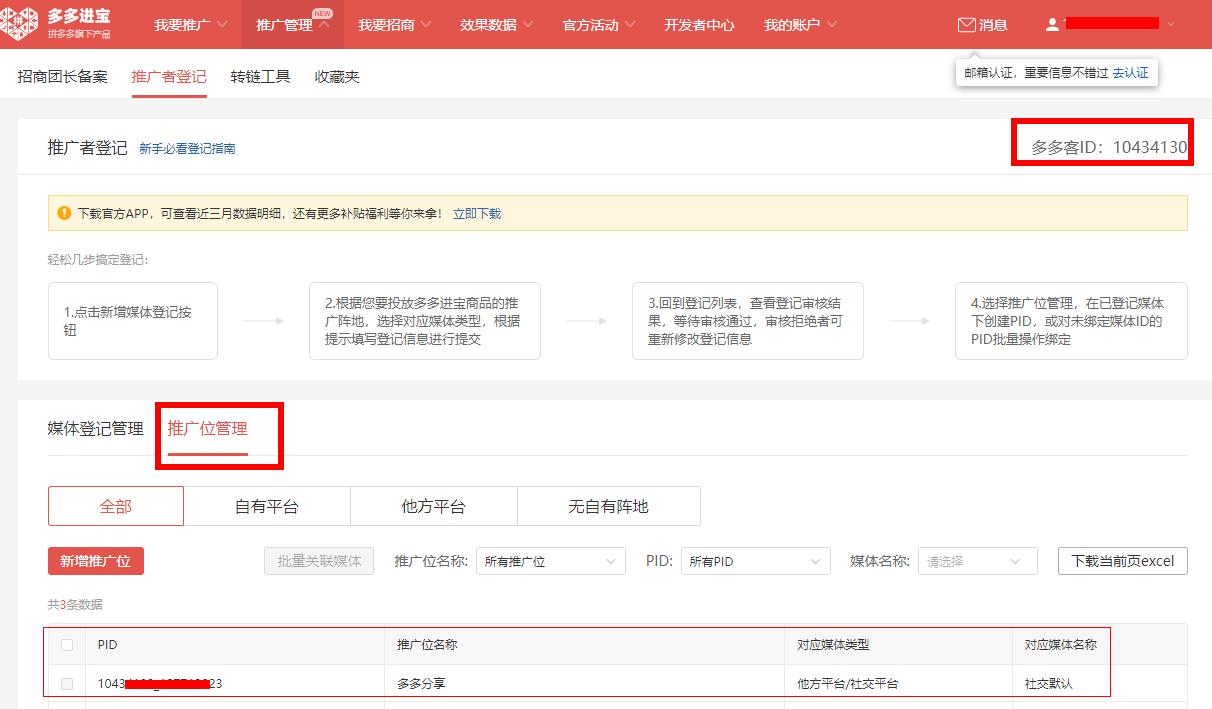The height and width of the screenshot is (709, 1212).
Task: Click the 对应媒体类型 column header
Action: pyautogui.click(x=833, y=645)
